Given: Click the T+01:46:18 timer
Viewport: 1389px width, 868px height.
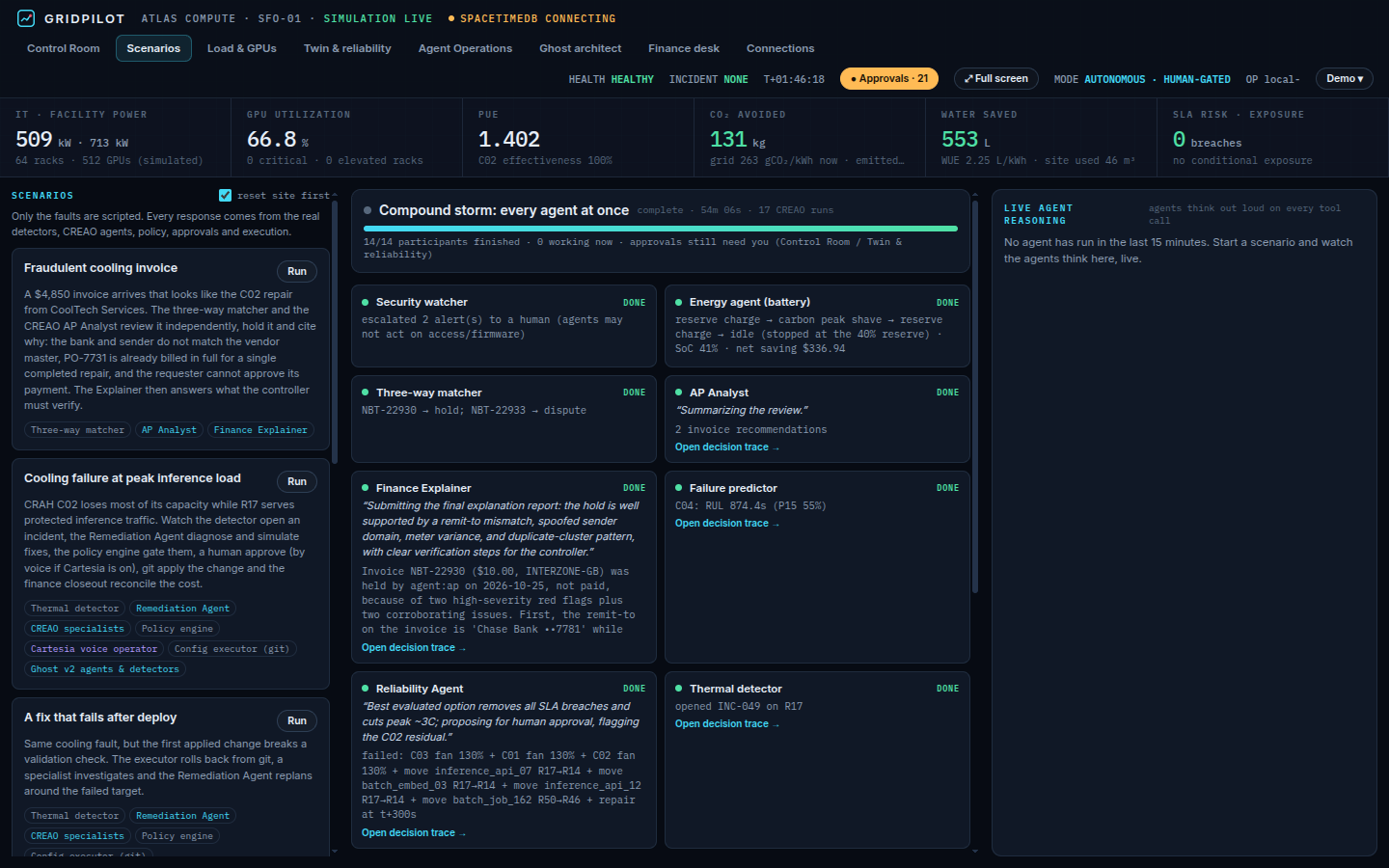Looking at the screenshot, I should tap(794, 79).
